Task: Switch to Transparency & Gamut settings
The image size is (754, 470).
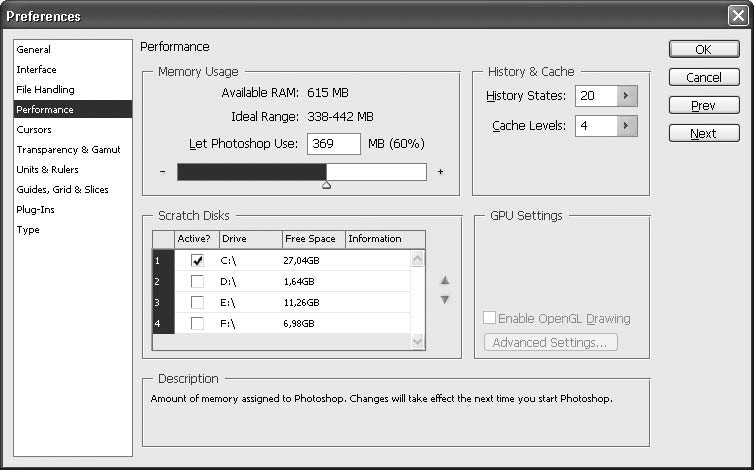Action: 68,150
